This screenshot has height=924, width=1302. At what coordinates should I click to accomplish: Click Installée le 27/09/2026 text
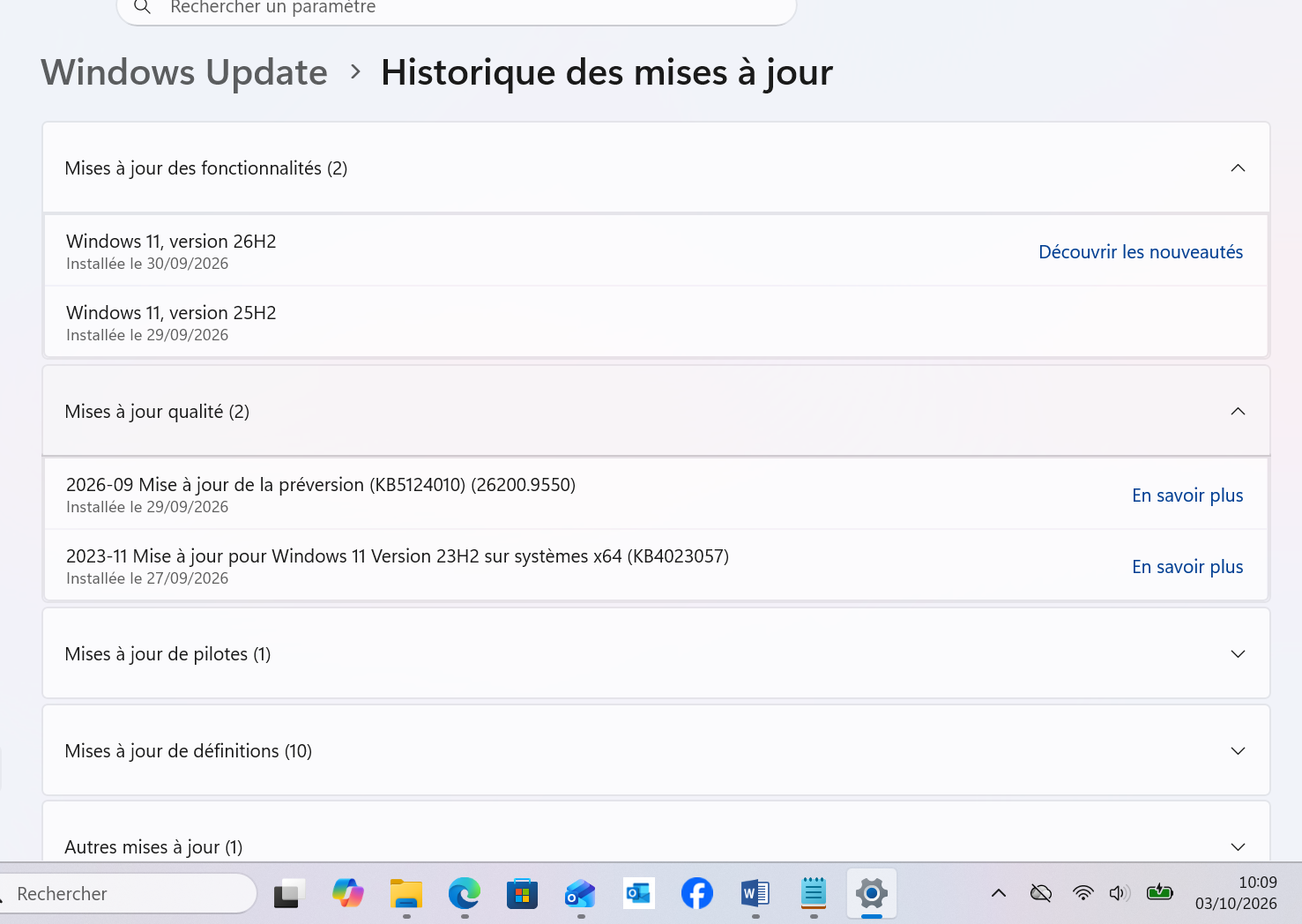click(x=147, y=578)
